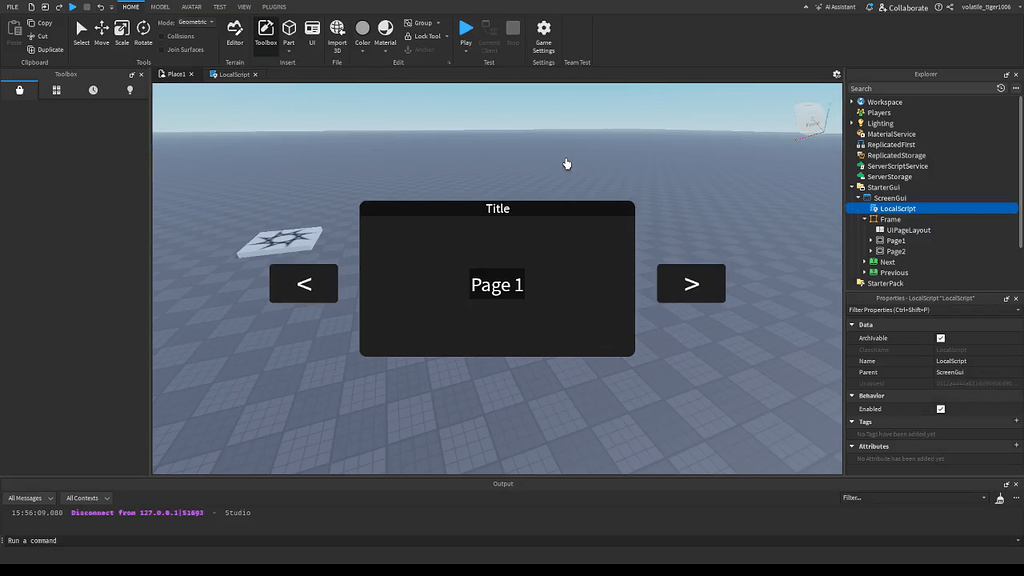The image size is (1024, 576).
Task: Click the Collaborate button
Action: coord(903,7)
